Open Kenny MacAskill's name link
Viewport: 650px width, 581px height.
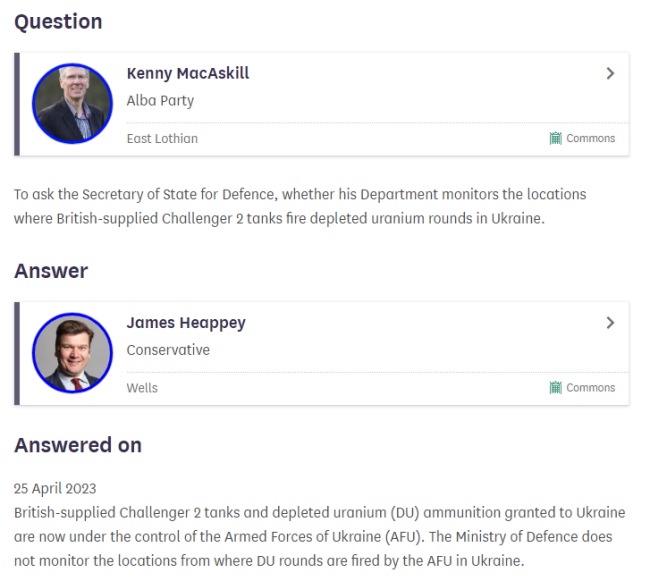click(188, 73)
